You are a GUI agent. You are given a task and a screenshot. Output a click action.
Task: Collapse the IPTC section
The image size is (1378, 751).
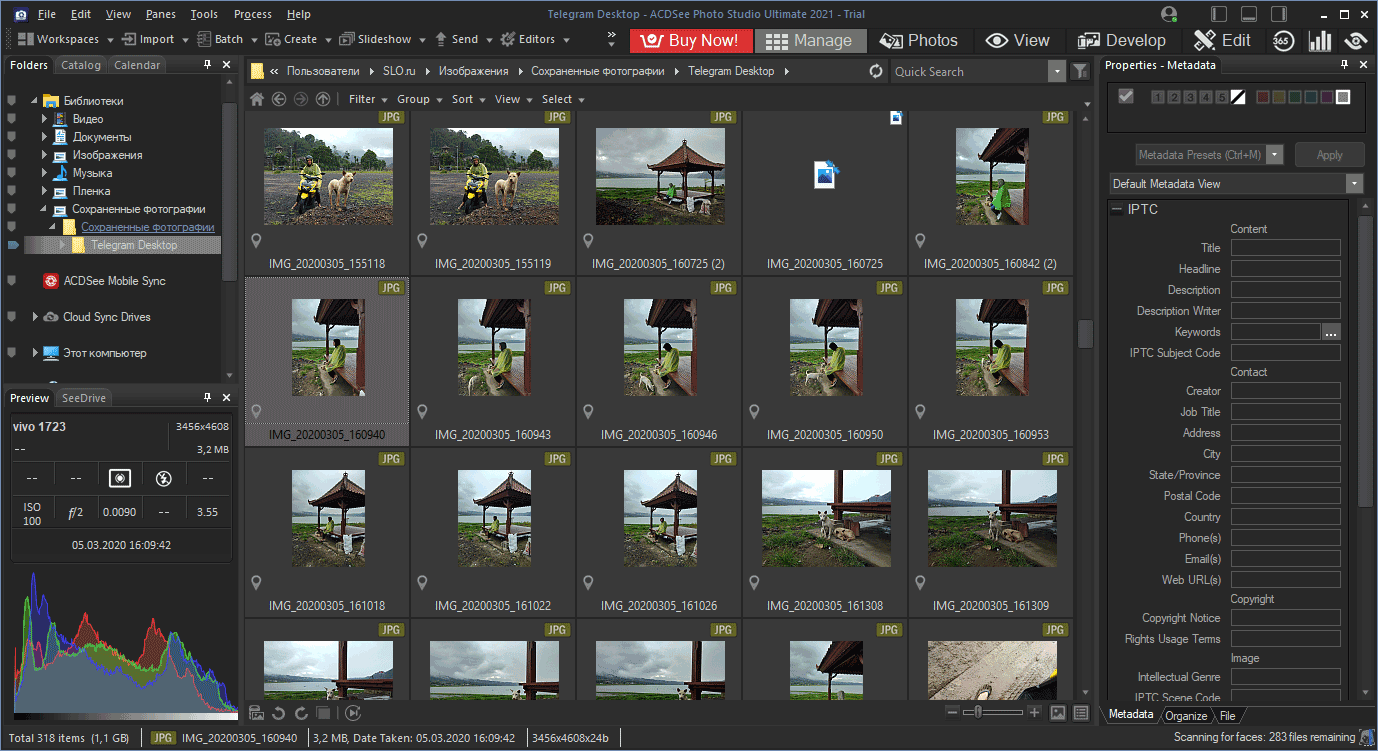tap(1116, 209)
